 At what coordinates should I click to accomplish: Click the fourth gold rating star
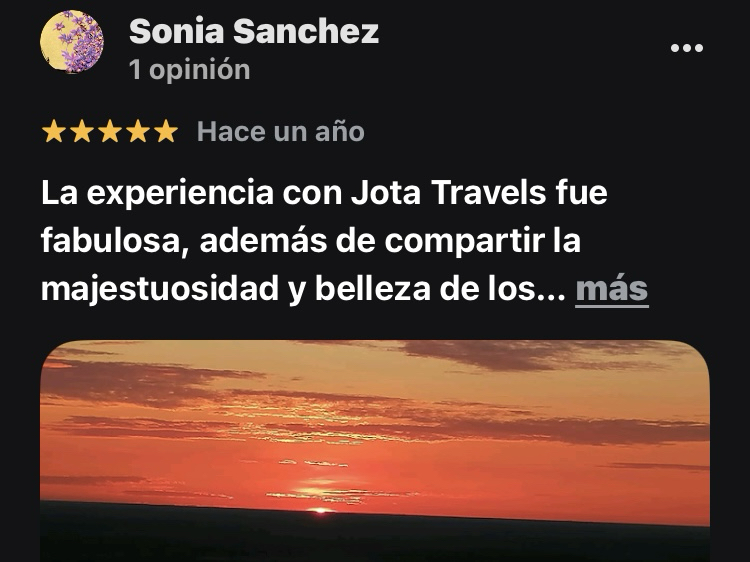(138, 131)
